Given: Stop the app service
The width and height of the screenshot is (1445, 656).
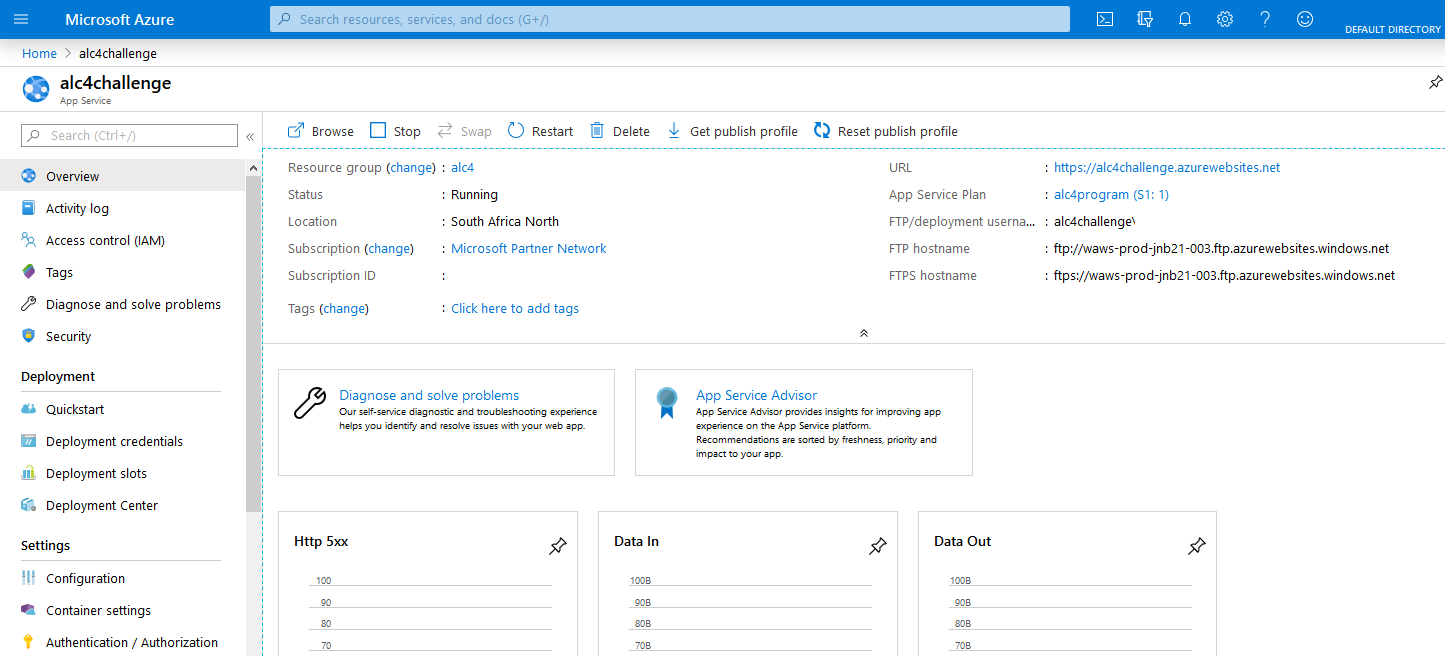Looking at the screenshot, I should (395, 131).
